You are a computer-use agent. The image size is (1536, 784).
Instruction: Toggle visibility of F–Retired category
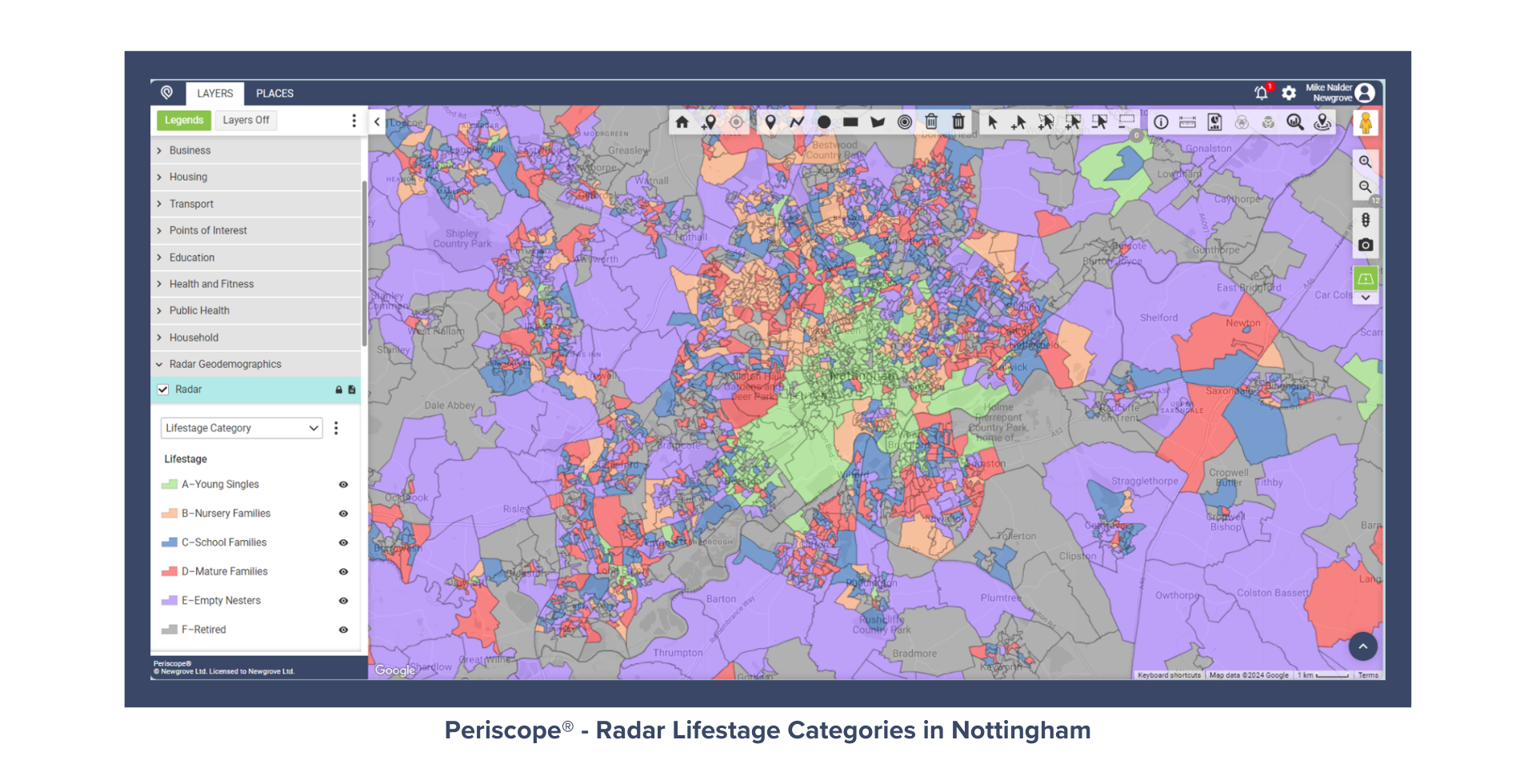[343, 630]
